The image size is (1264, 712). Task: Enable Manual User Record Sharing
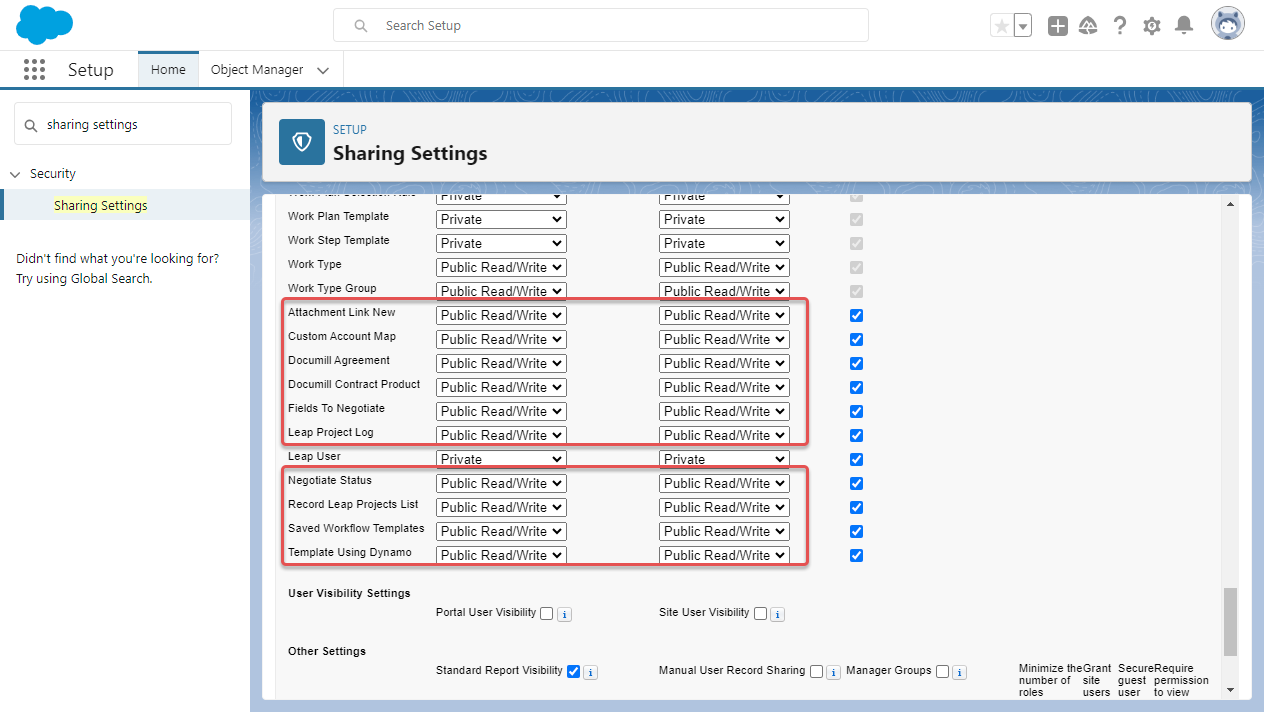[816, 671]
